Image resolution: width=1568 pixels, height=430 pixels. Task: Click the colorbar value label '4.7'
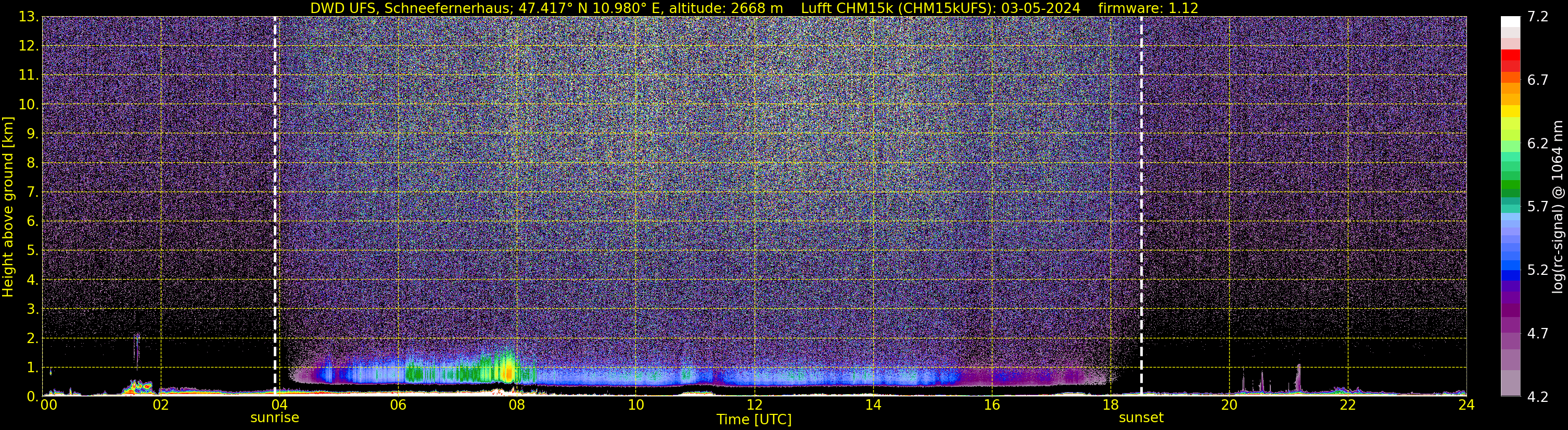pyautogui.click(x=1538, y=334)
